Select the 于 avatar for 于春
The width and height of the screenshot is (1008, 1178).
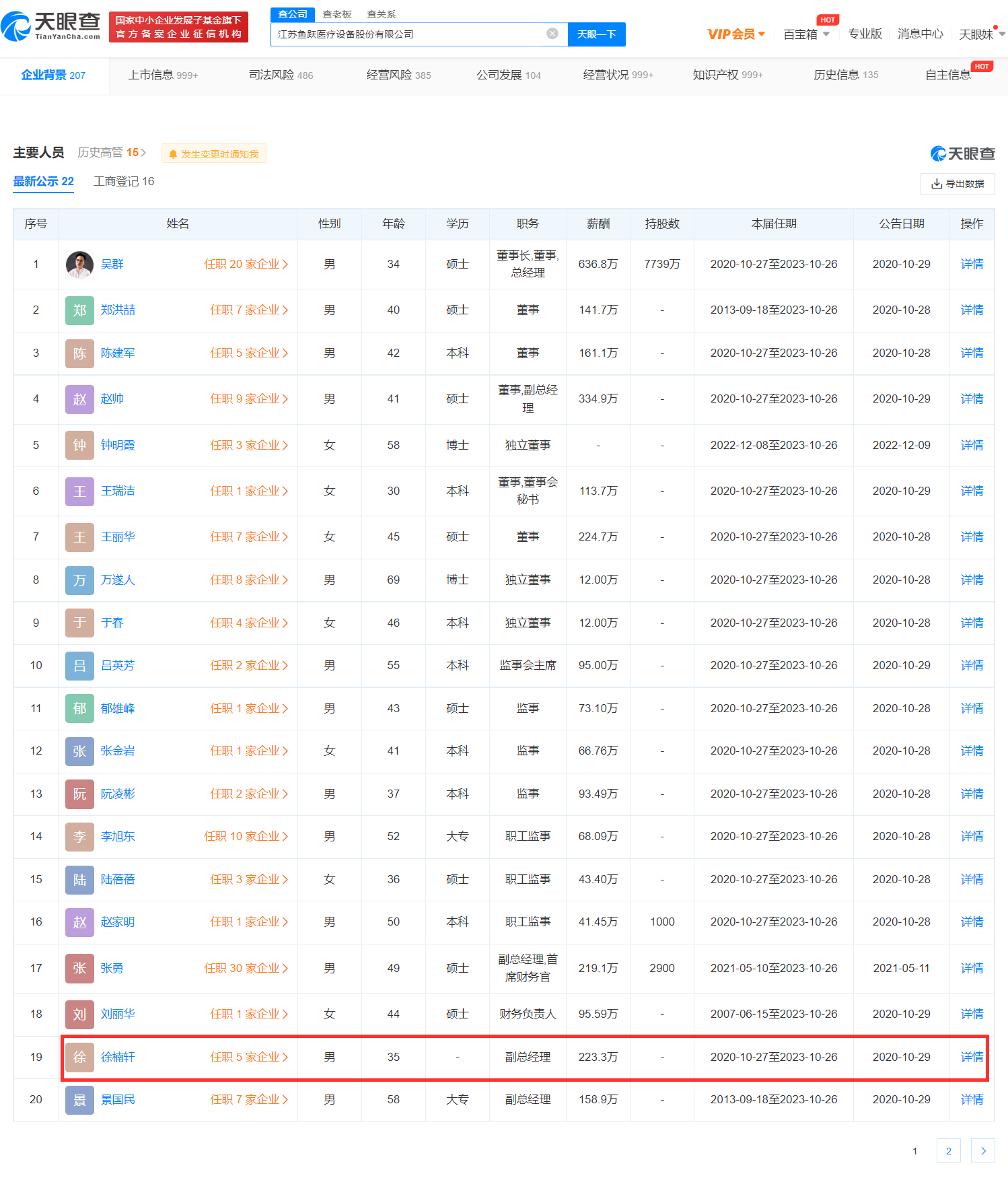coord(79,623)
